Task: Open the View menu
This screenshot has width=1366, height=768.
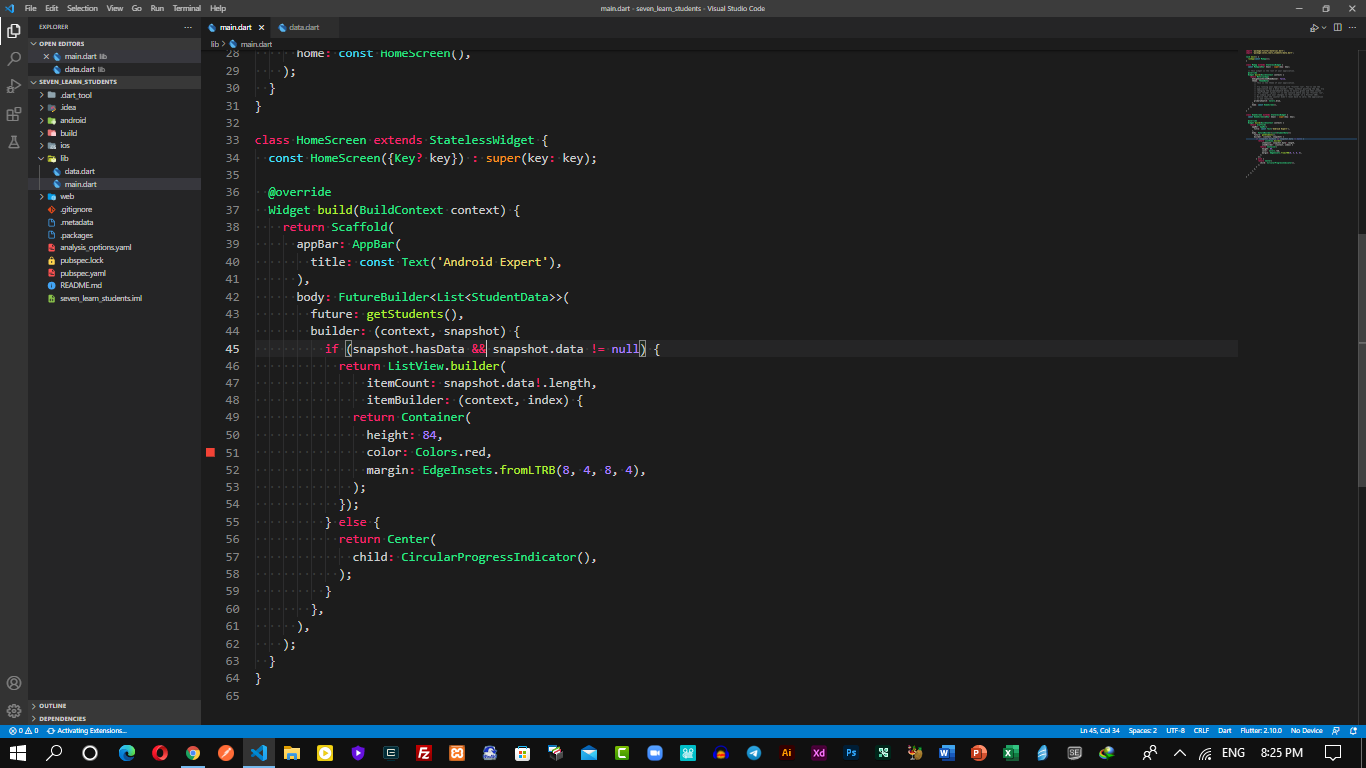Action: tap(115, 8)
